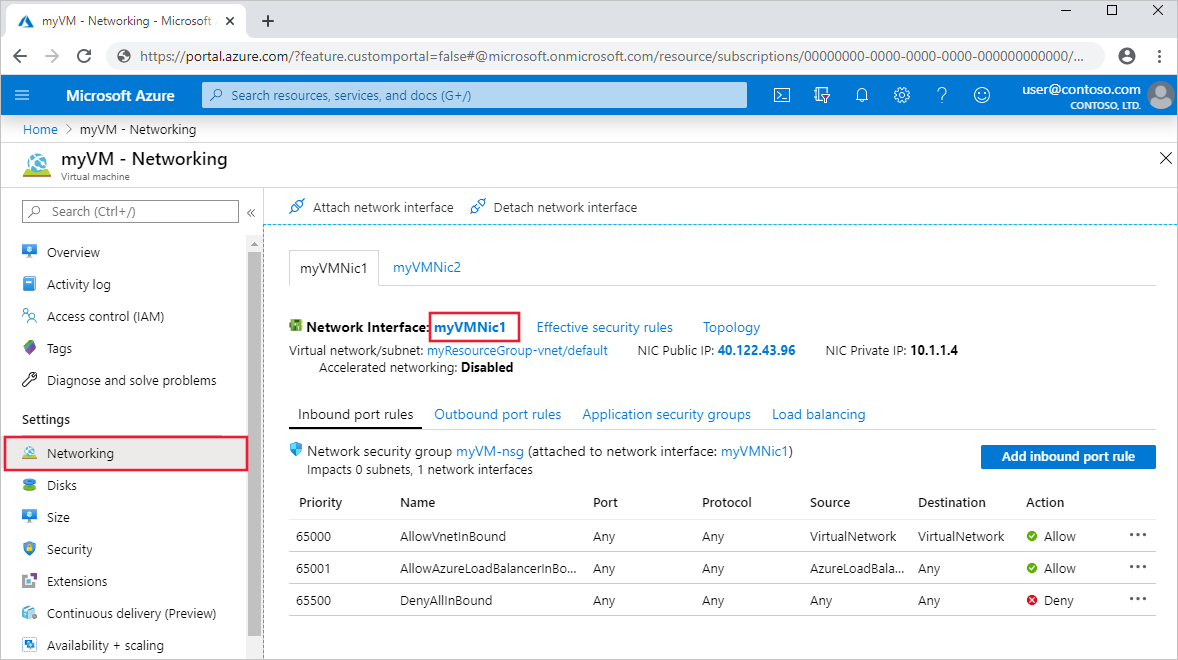Open Security settings from the sidebar

69,549
